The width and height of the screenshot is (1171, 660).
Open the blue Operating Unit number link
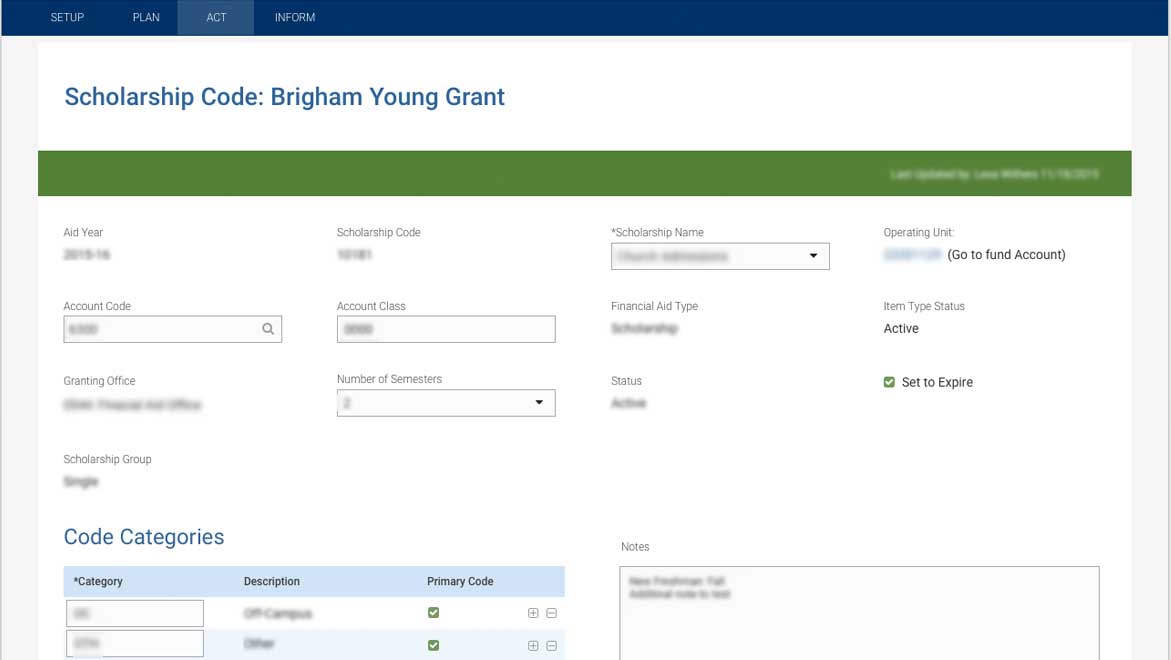click(913, 255)
